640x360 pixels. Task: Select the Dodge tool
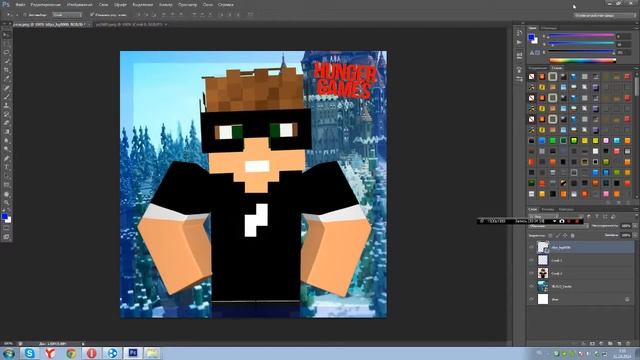tap(6, 149)
